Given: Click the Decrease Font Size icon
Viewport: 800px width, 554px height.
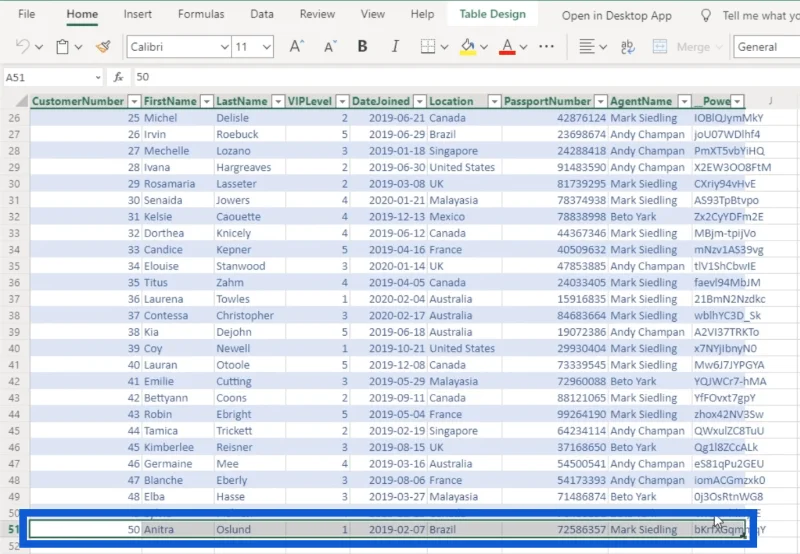Looking at the screenshot, I should click(331, 47).
